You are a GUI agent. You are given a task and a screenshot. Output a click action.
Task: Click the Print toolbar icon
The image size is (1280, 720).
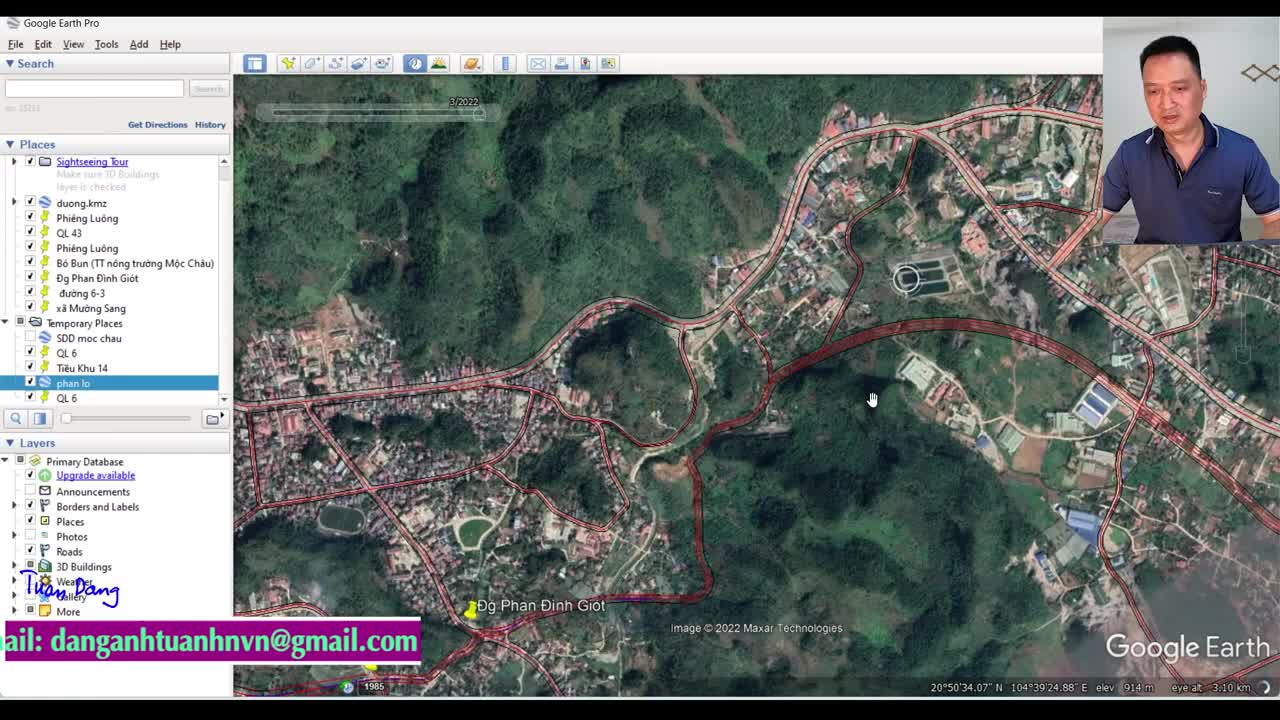pyautogui.click(x=562, y=64)
